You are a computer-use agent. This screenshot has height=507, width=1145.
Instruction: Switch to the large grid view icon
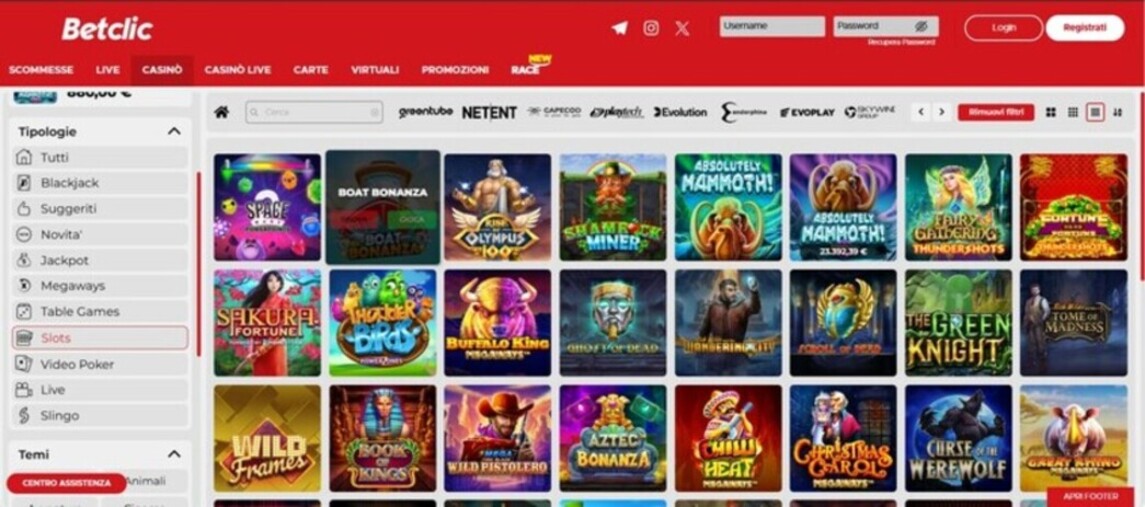coord(1051,113)
